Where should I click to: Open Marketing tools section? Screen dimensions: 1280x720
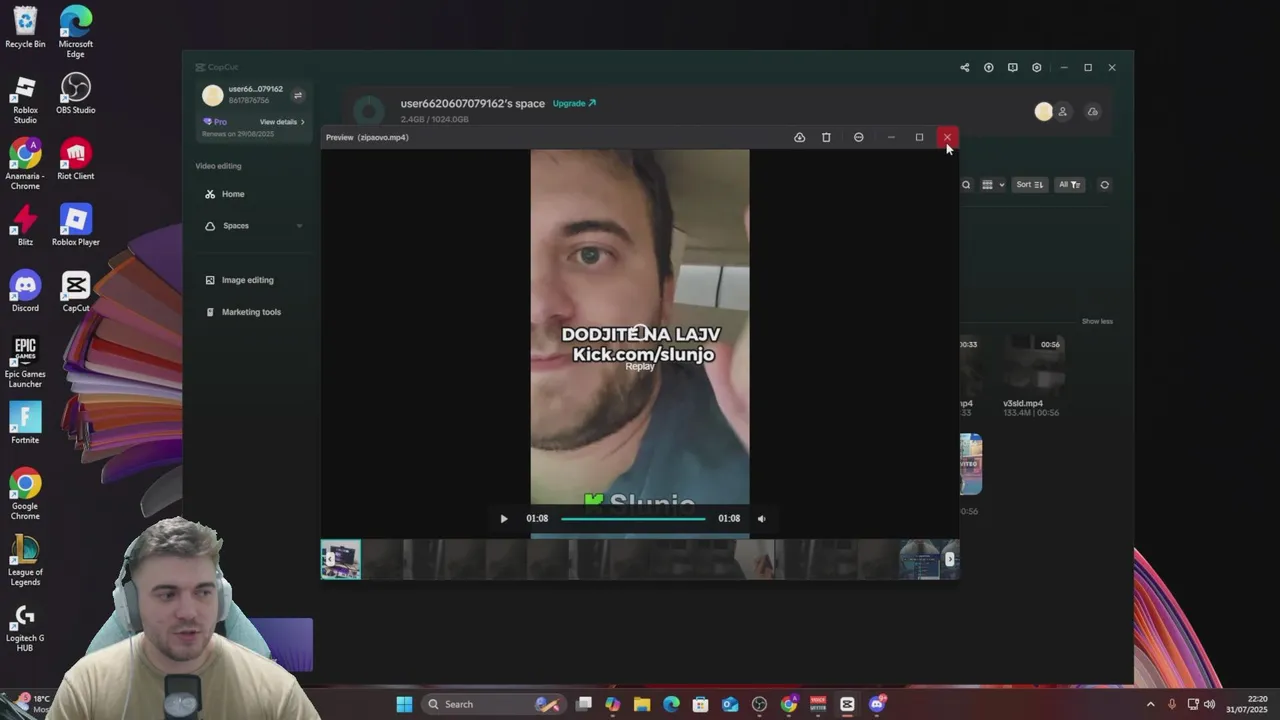(251, 312)
